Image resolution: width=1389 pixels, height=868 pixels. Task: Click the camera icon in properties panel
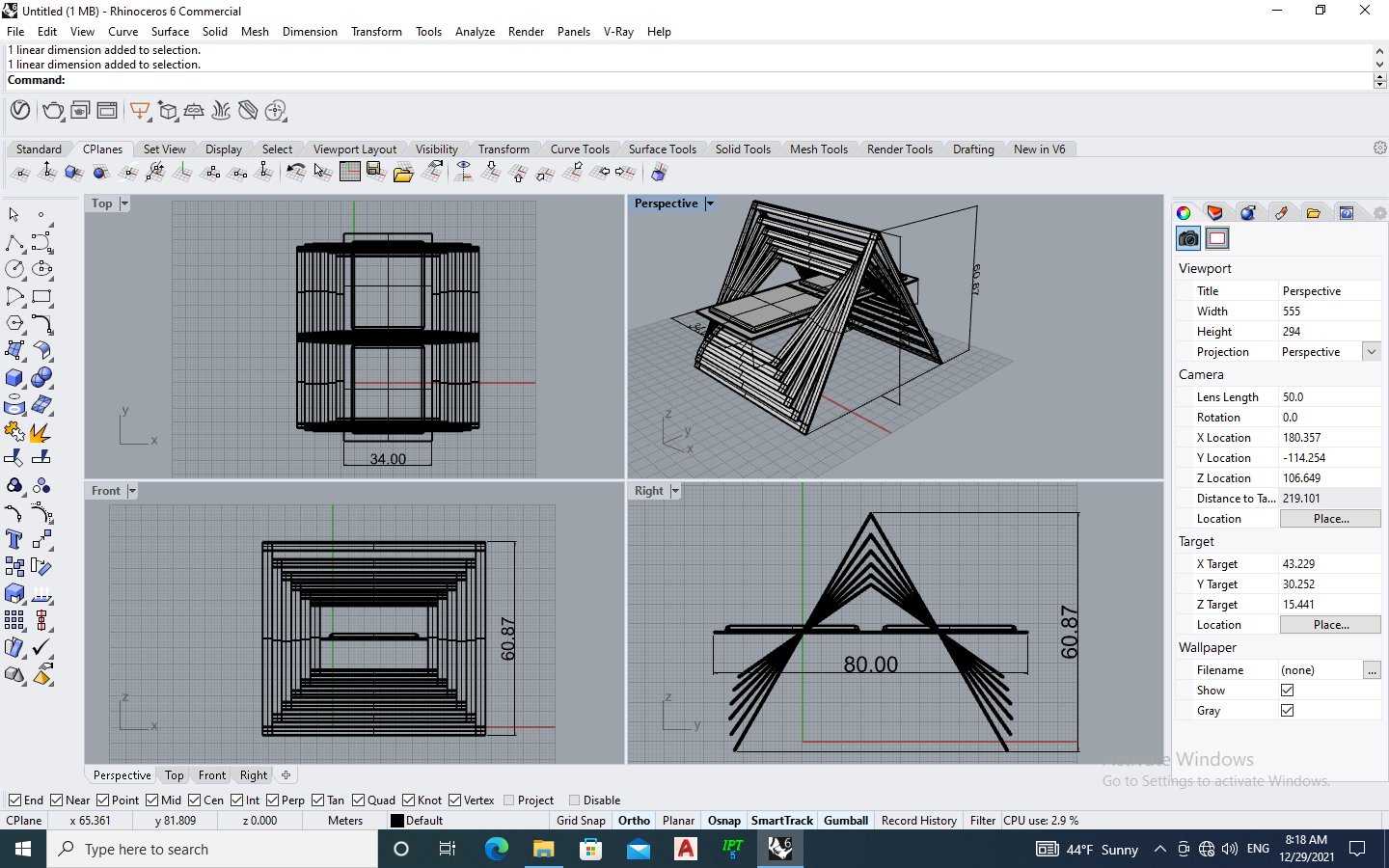click(1188, 238)
